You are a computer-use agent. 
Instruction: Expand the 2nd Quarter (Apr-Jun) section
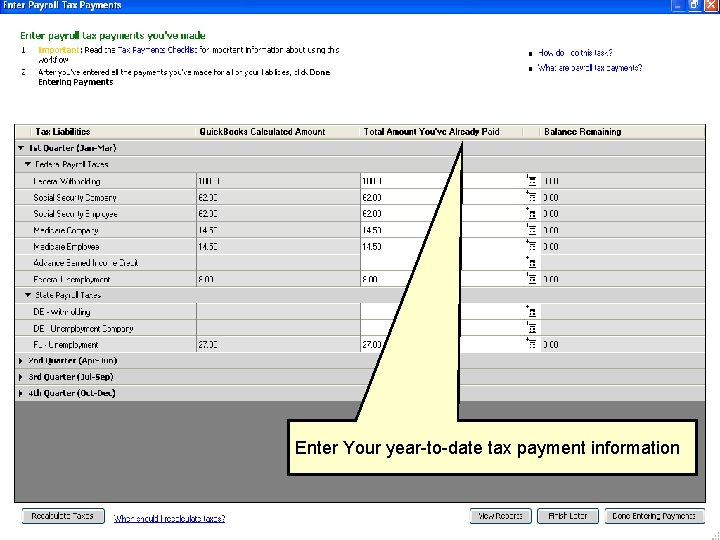coord(21,361)
